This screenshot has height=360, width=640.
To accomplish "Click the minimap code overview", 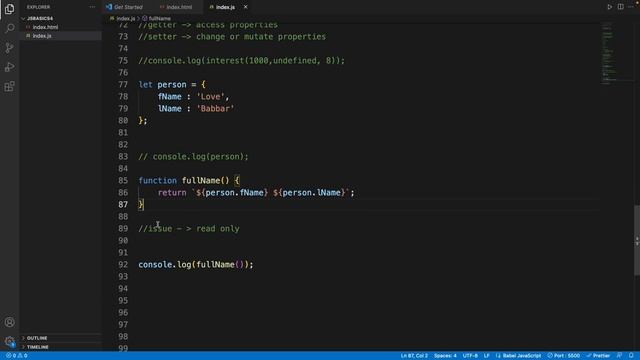I will coord(611,53).
